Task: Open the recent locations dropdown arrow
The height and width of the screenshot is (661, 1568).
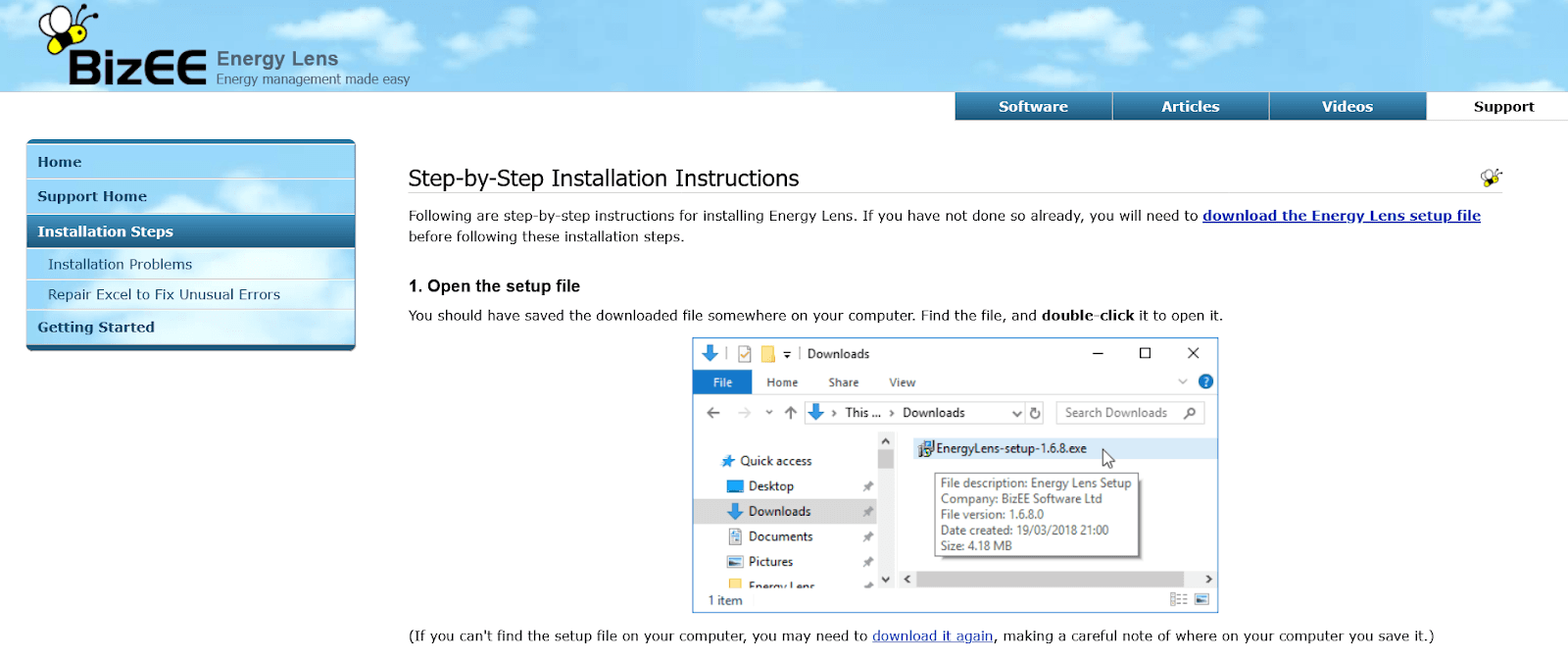Action: pyautogui.click(x=769, y=413)
